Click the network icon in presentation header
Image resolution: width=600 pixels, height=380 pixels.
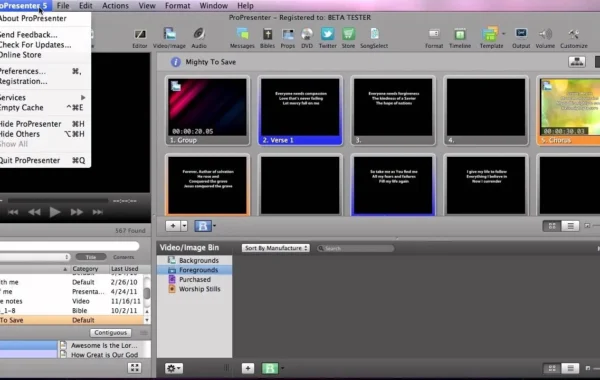point(577,62)
